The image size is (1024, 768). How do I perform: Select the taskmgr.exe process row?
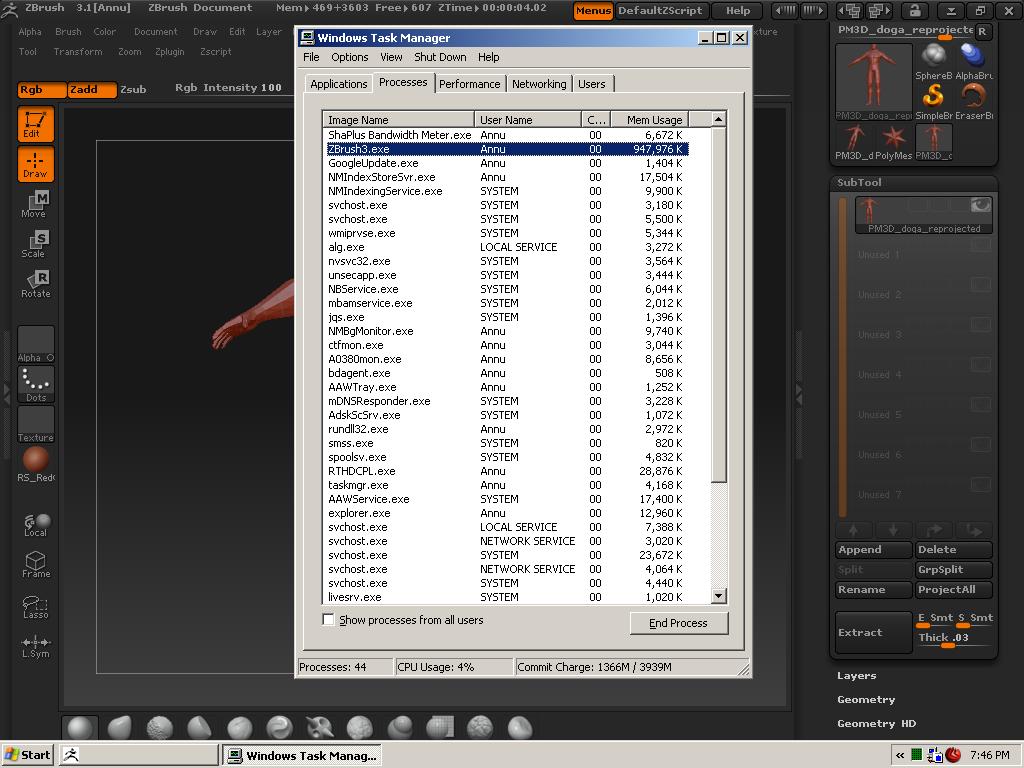tap(505, 485)
